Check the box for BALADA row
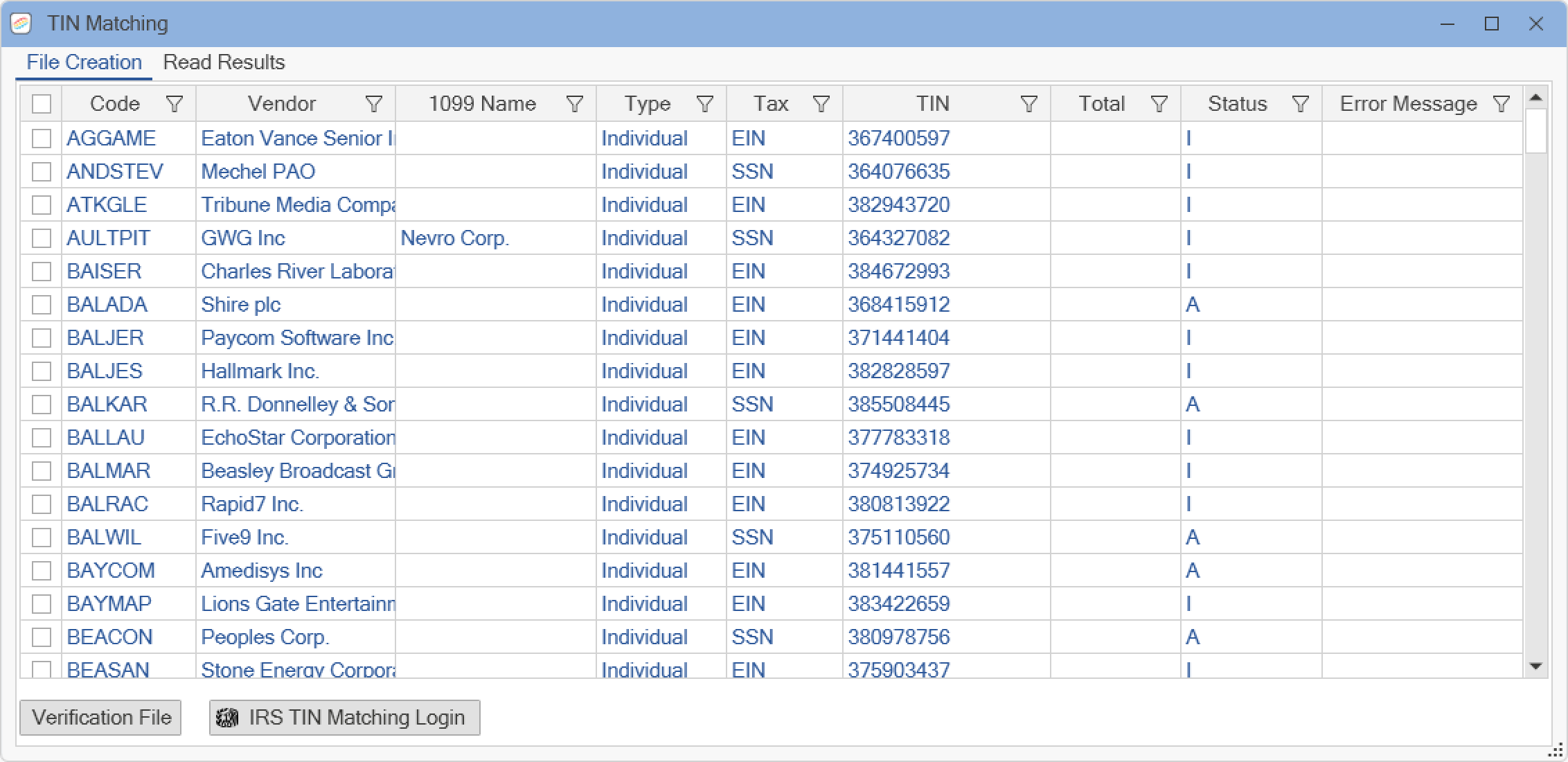 tap(42, 305)
